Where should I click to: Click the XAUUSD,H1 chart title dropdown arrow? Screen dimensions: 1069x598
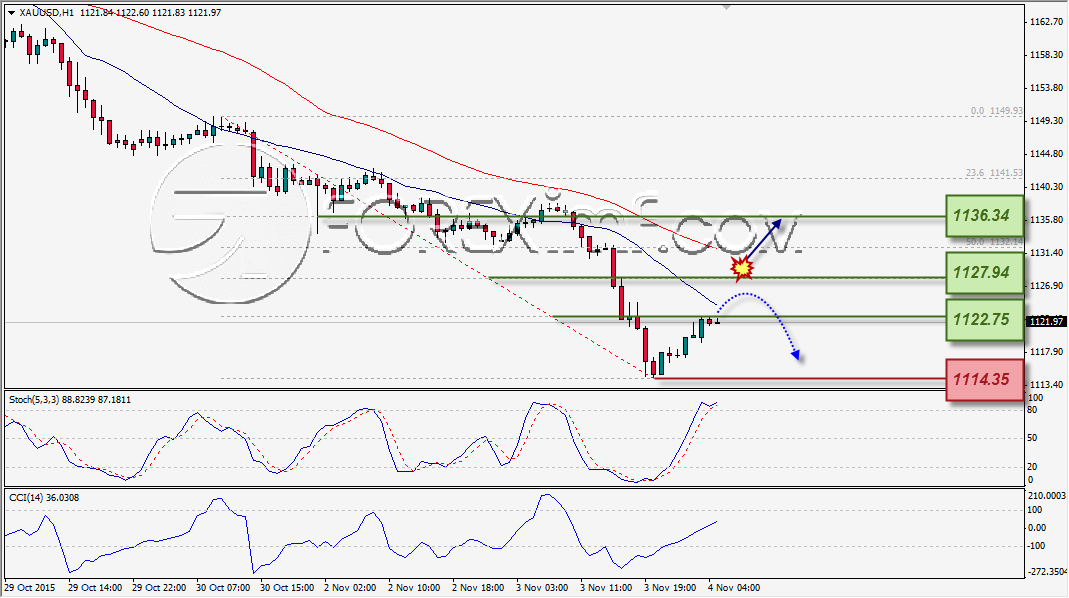[12, 13]
